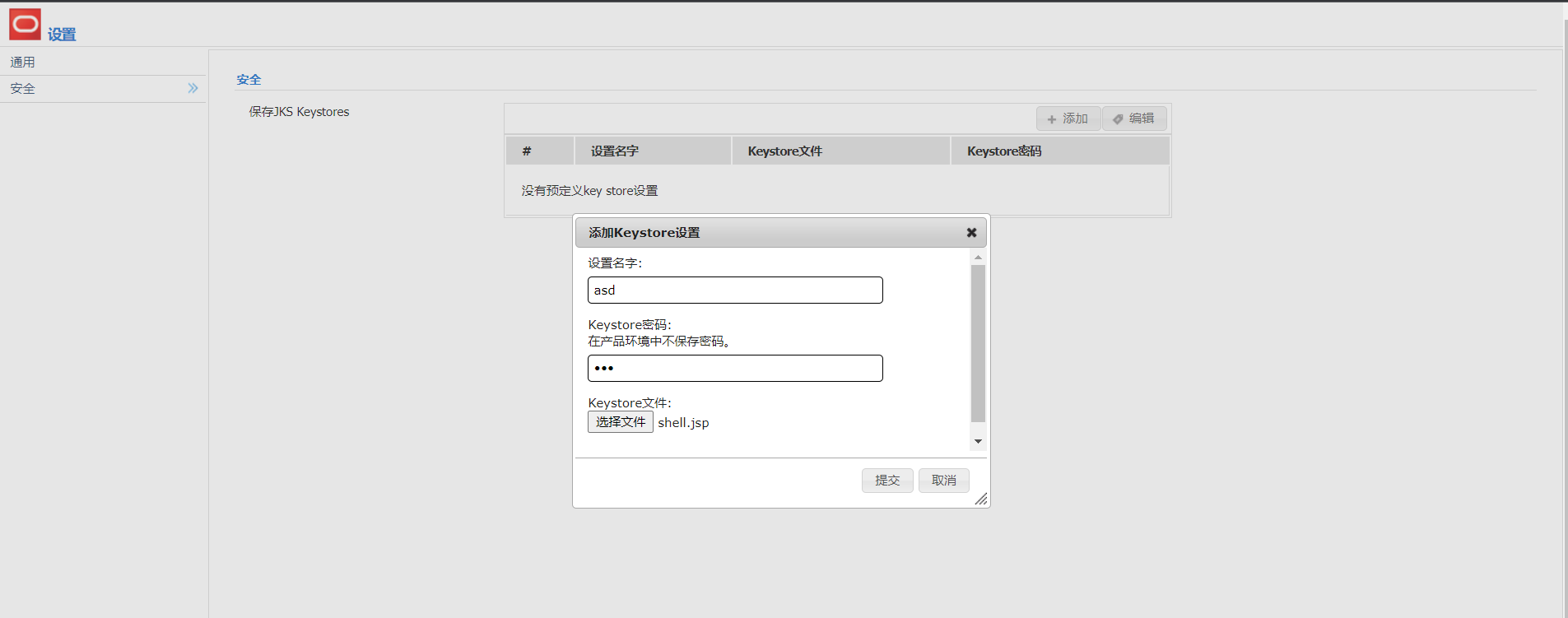Click the 添加Keystore设置 dialog title

point(644,233)
